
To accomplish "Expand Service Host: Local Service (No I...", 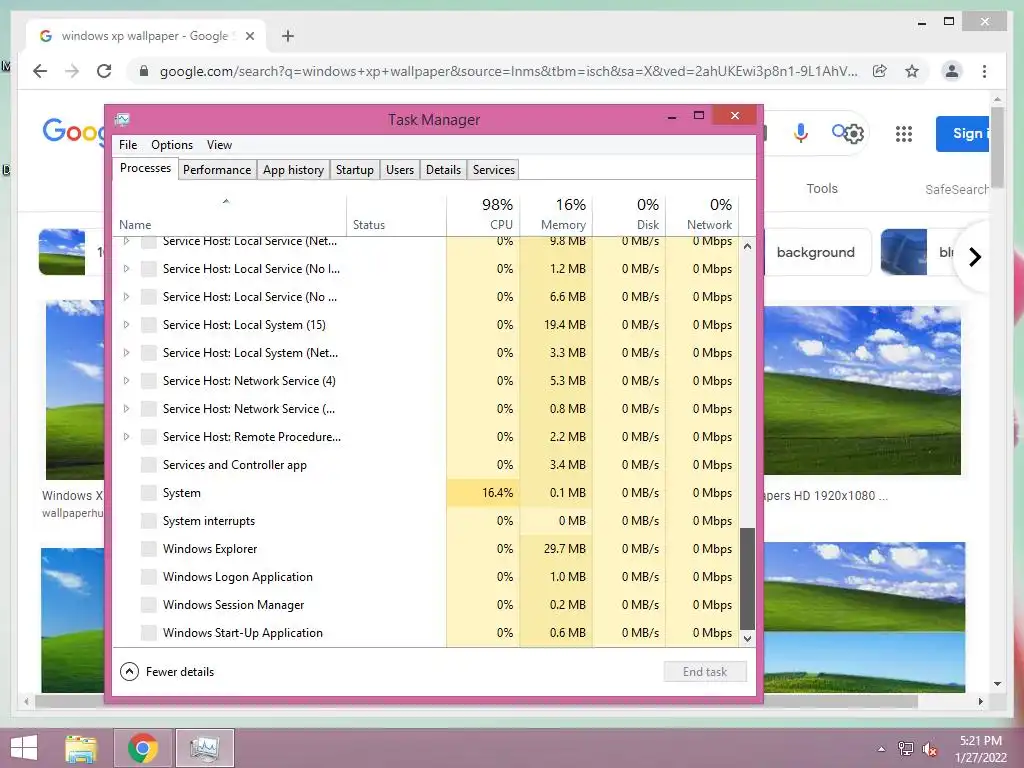I will pos(127,269).
